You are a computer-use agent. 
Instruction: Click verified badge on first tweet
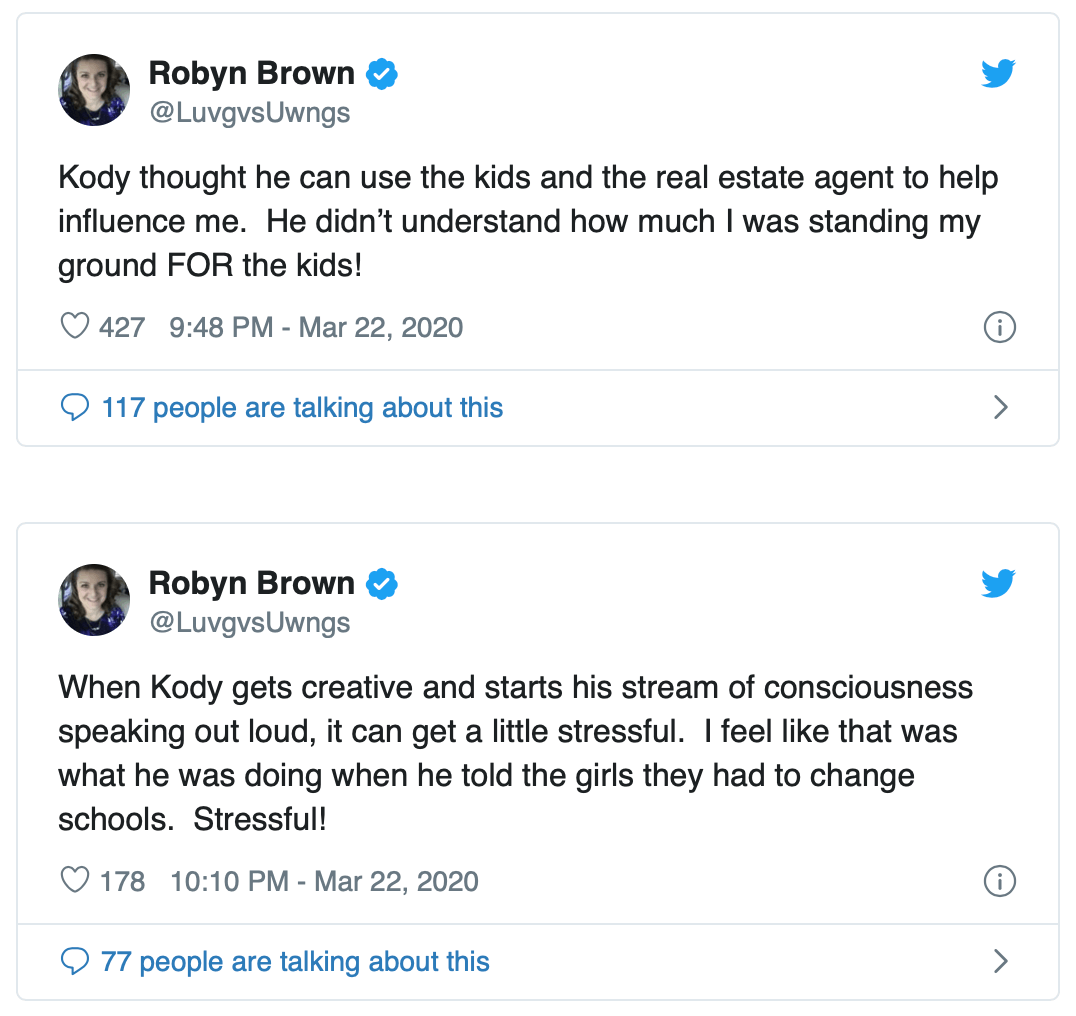382,74
